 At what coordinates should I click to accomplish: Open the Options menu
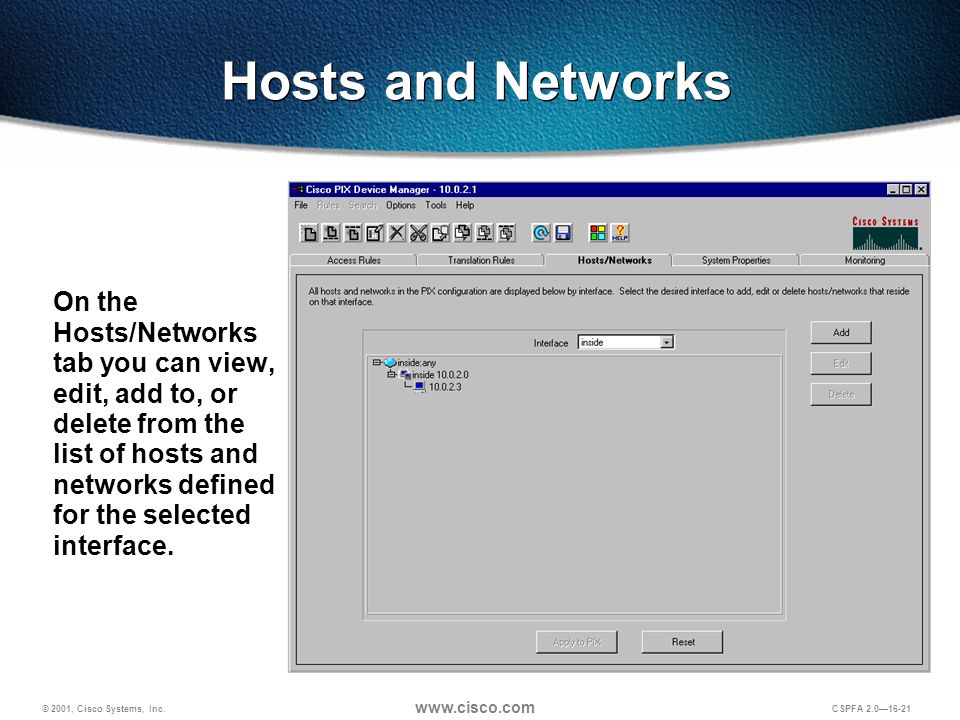click(400, 205)
